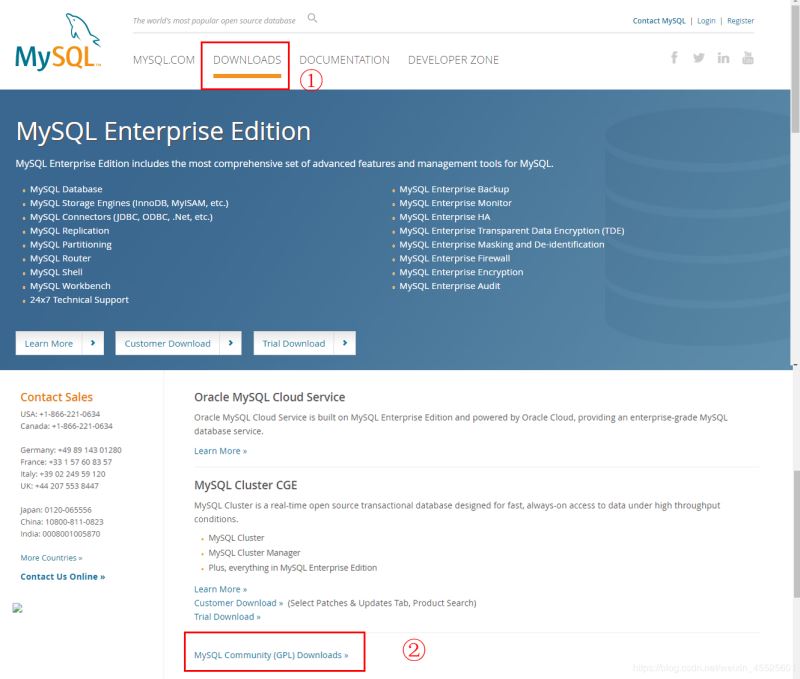Expand the More Countries link
Image resolution: width=800 pixels, height=679 pixels.
coord(51,557)
